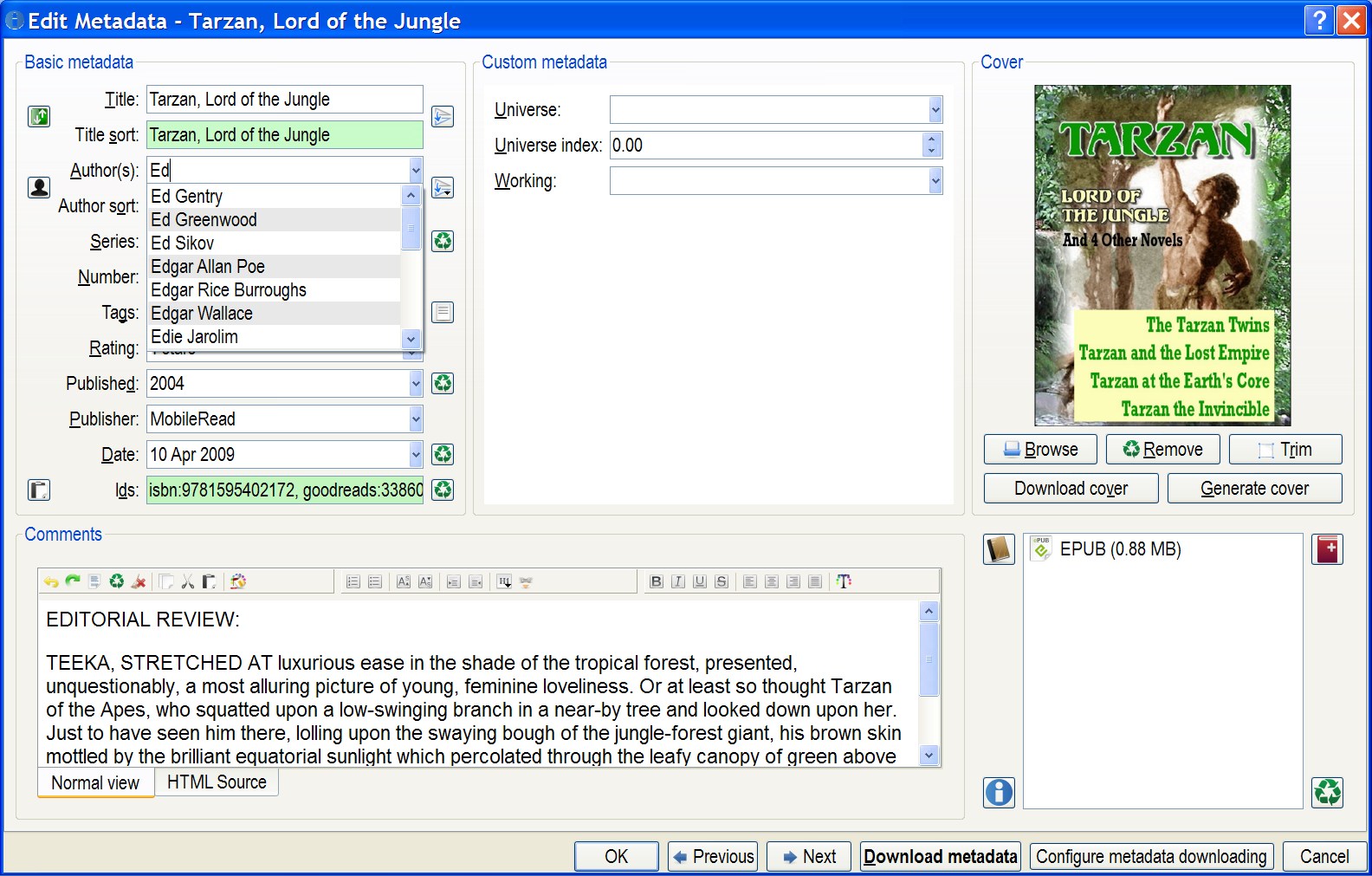Expand the Universe dropdown

tap(935, 109)
